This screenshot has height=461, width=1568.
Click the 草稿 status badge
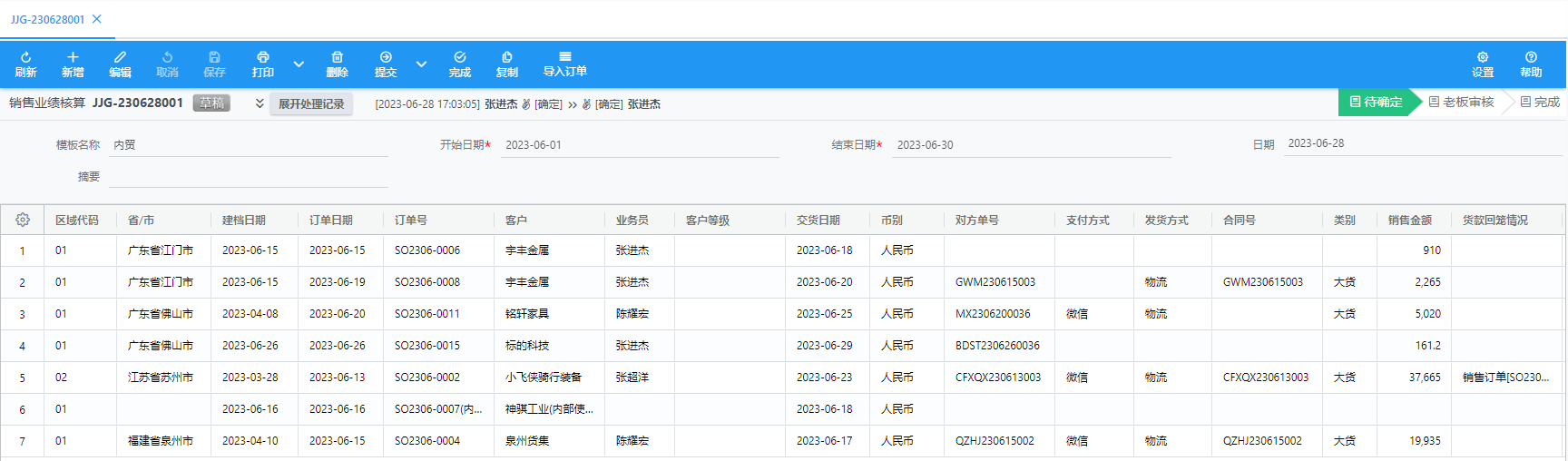pos(211,103)
